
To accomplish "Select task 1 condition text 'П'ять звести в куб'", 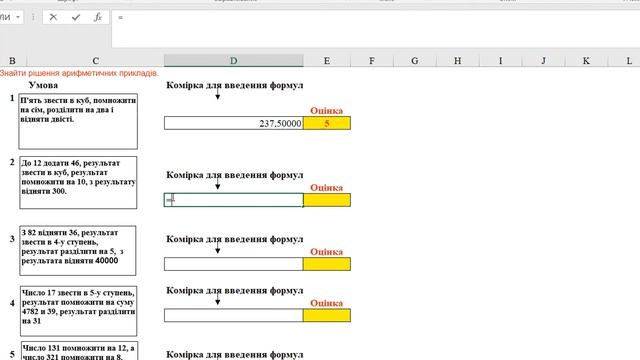I will tap(78, 121).
